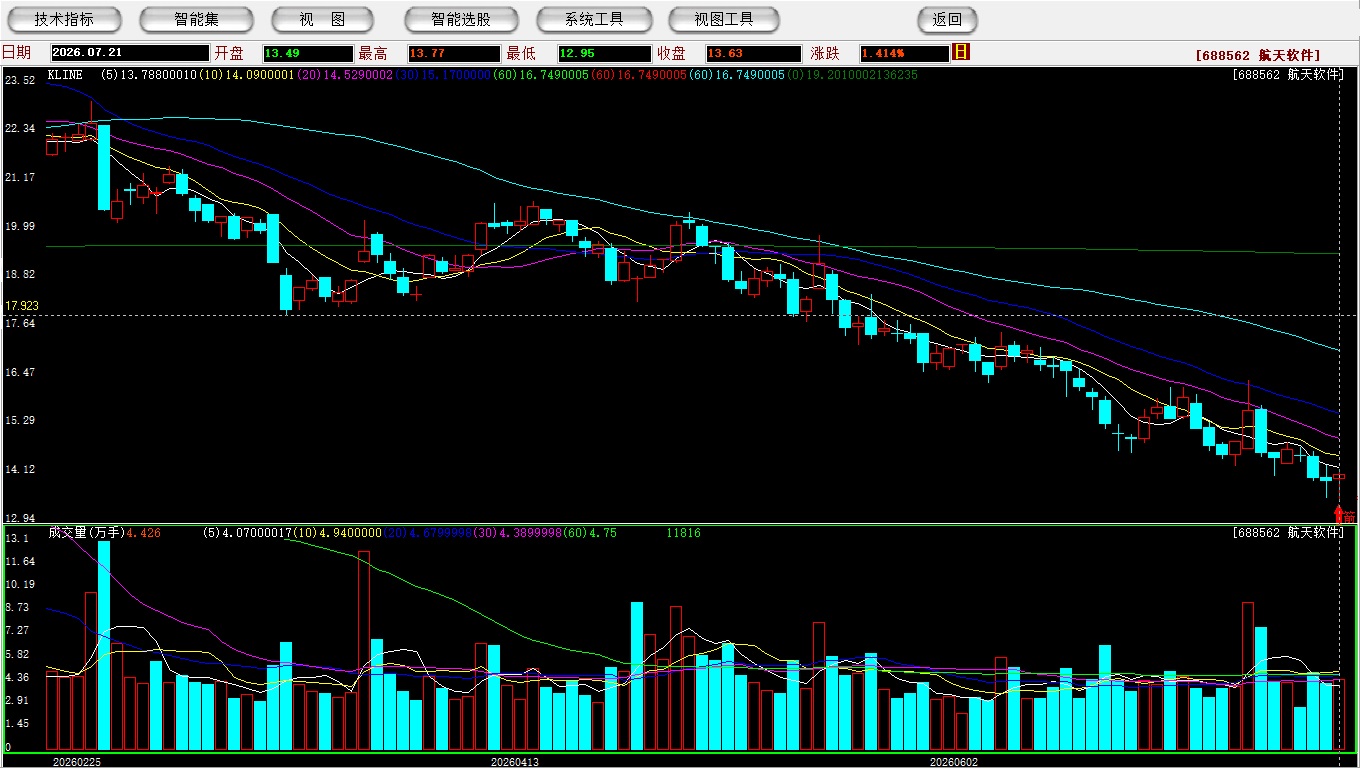Click the 开盘 value field 13.49
The height and width of the screenshot is (768, 1360).
tap(307, 53)
